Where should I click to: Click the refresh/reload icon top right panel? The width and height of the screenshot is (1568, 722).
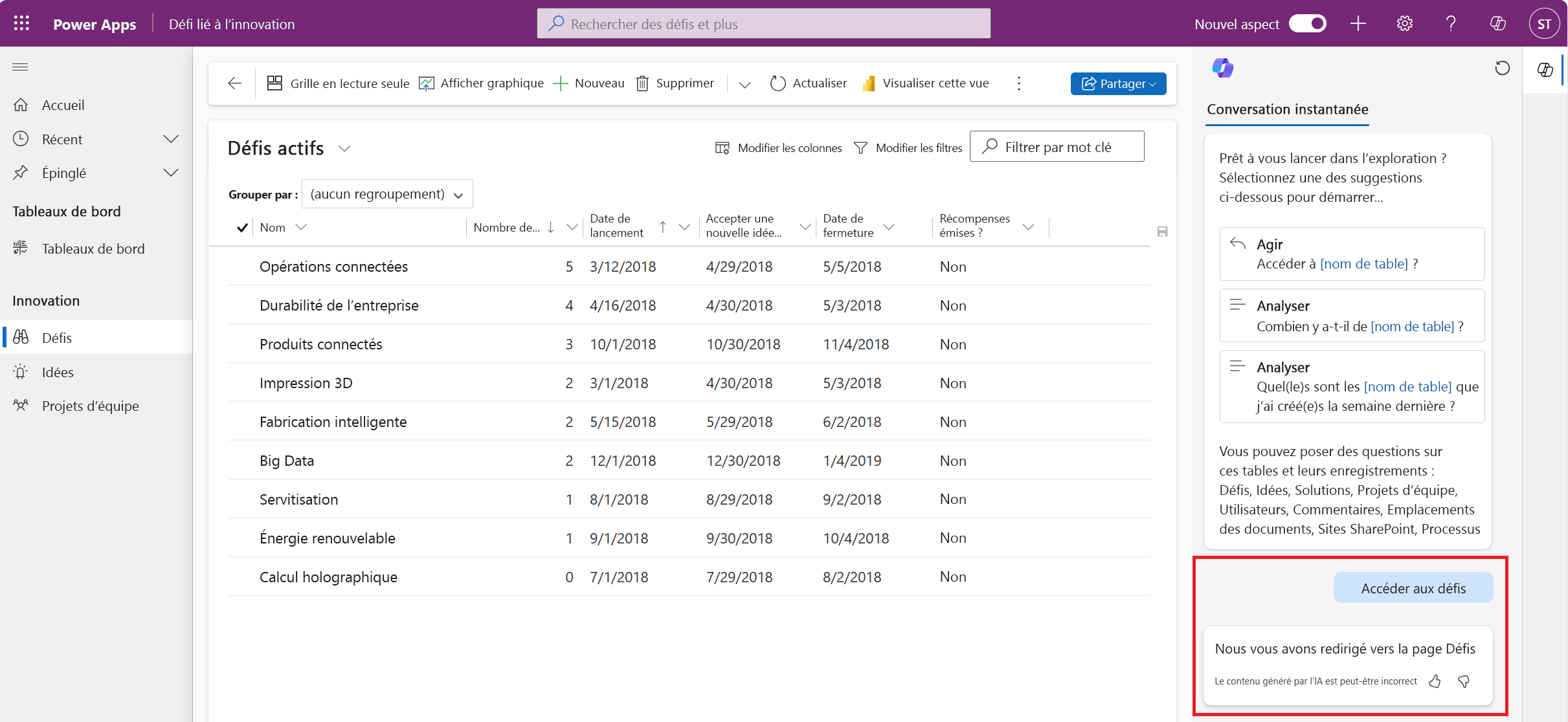point(1503,68)
